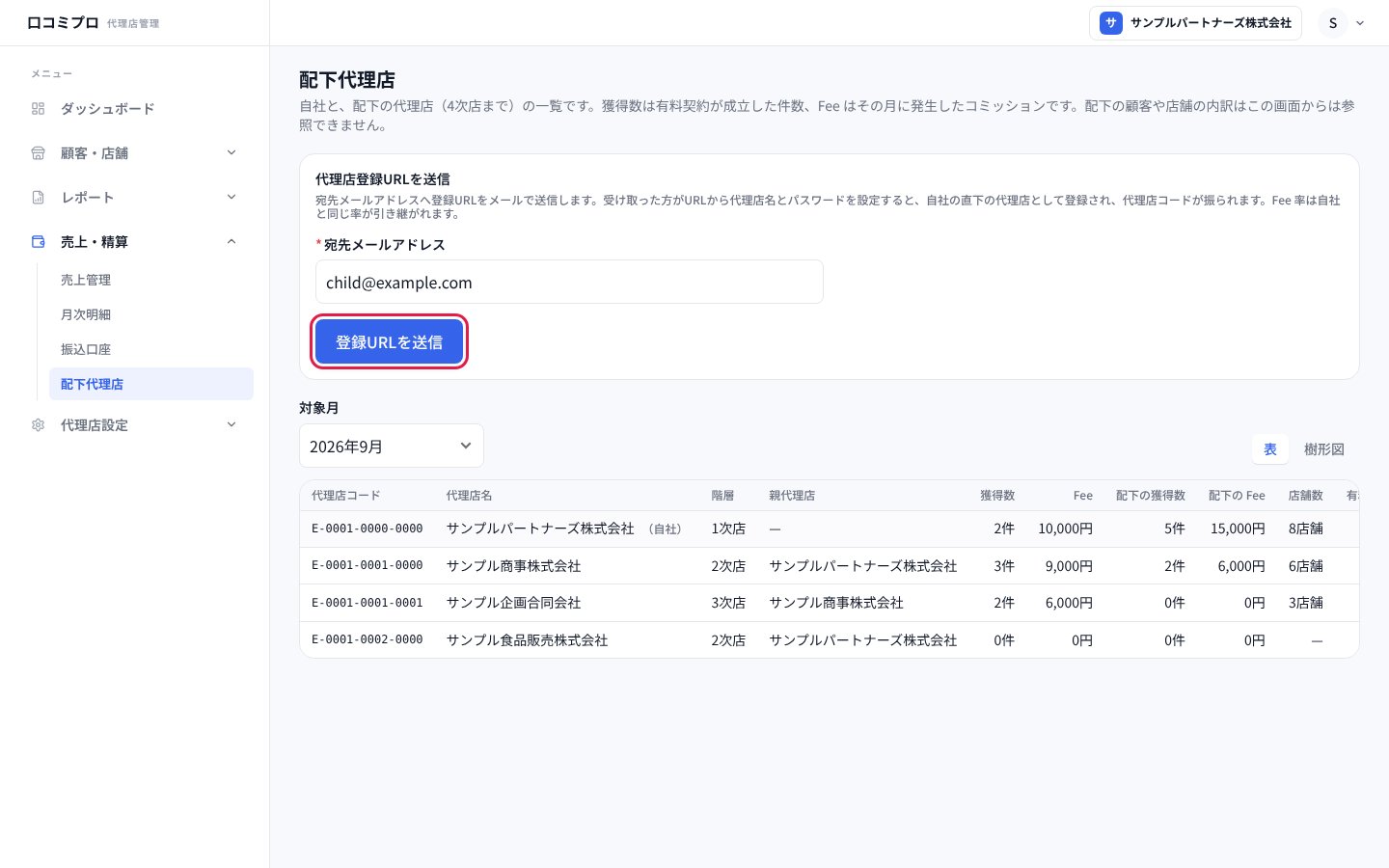Click the 8店舗 cell

[x=1306, y=529]
